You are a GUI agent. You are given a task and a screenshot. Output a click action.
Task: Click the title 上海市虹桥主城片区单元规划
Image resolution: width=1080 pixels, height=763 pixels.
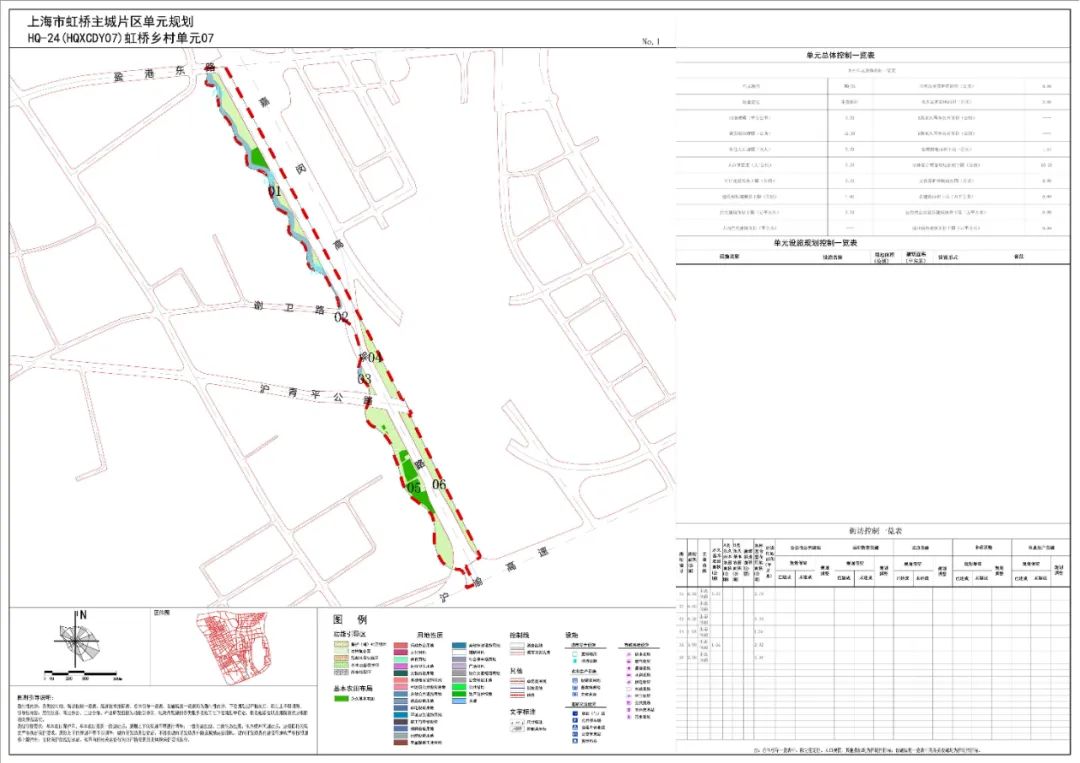click(x=110, y=22)
